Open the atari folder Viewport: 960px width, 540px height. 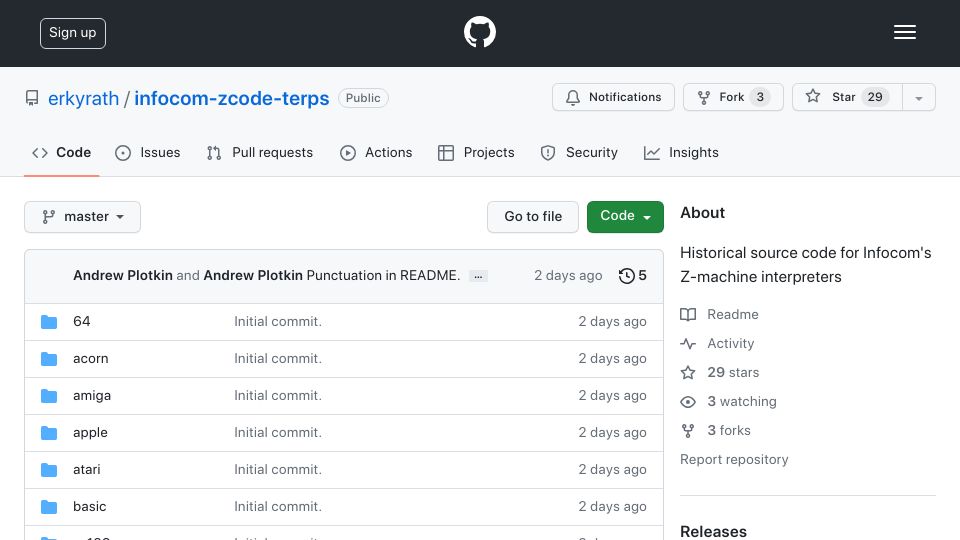pyautogui.click(x=86, y=470)
